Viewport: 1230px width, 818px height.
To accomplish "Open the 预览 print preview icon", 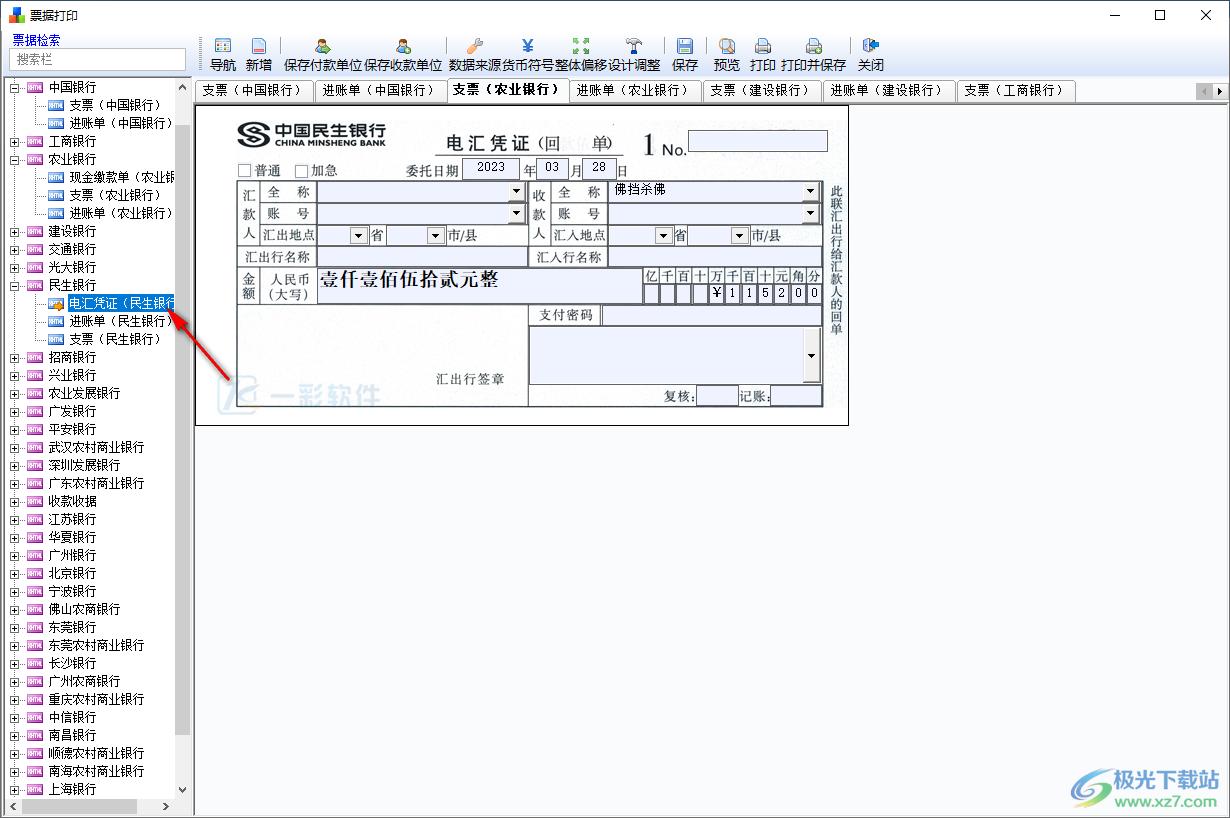I will tap(727, 46).
